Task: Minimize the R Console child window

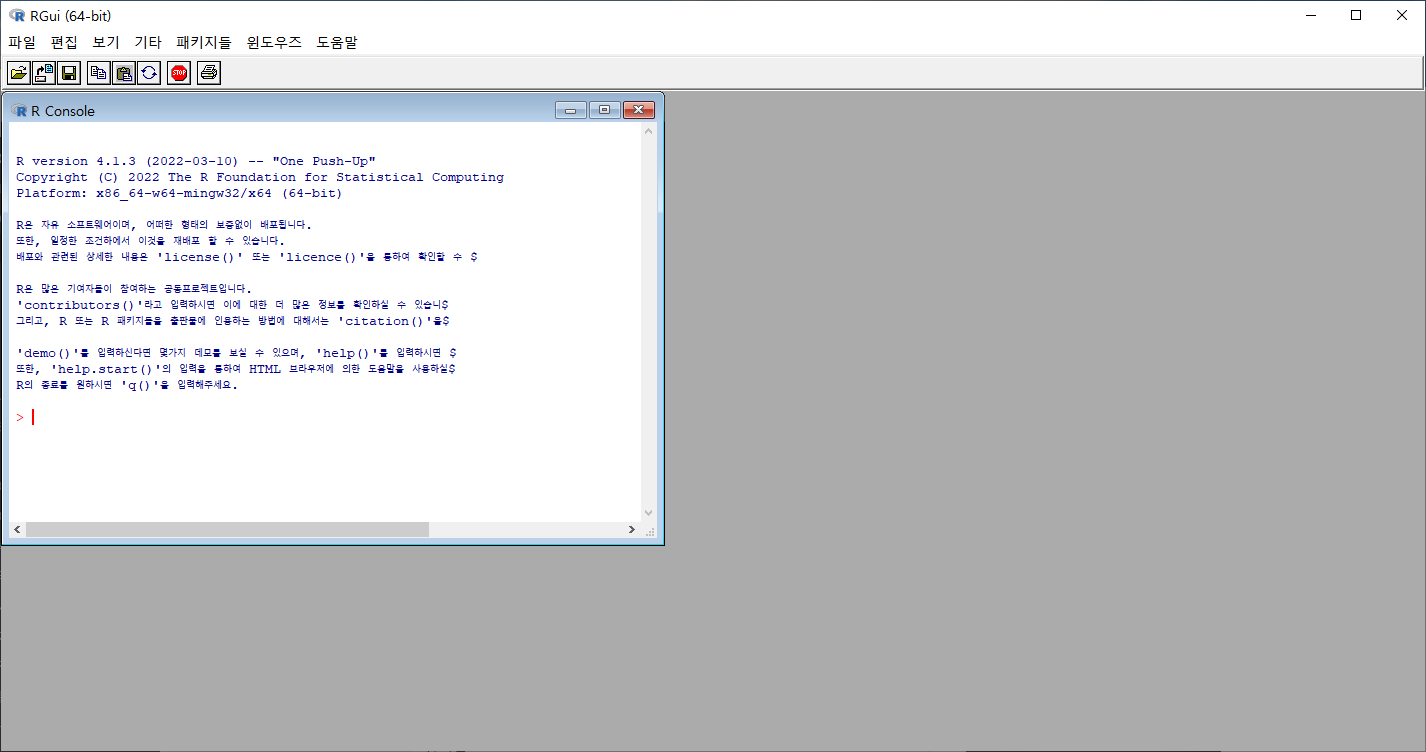Action: [571, 110]
